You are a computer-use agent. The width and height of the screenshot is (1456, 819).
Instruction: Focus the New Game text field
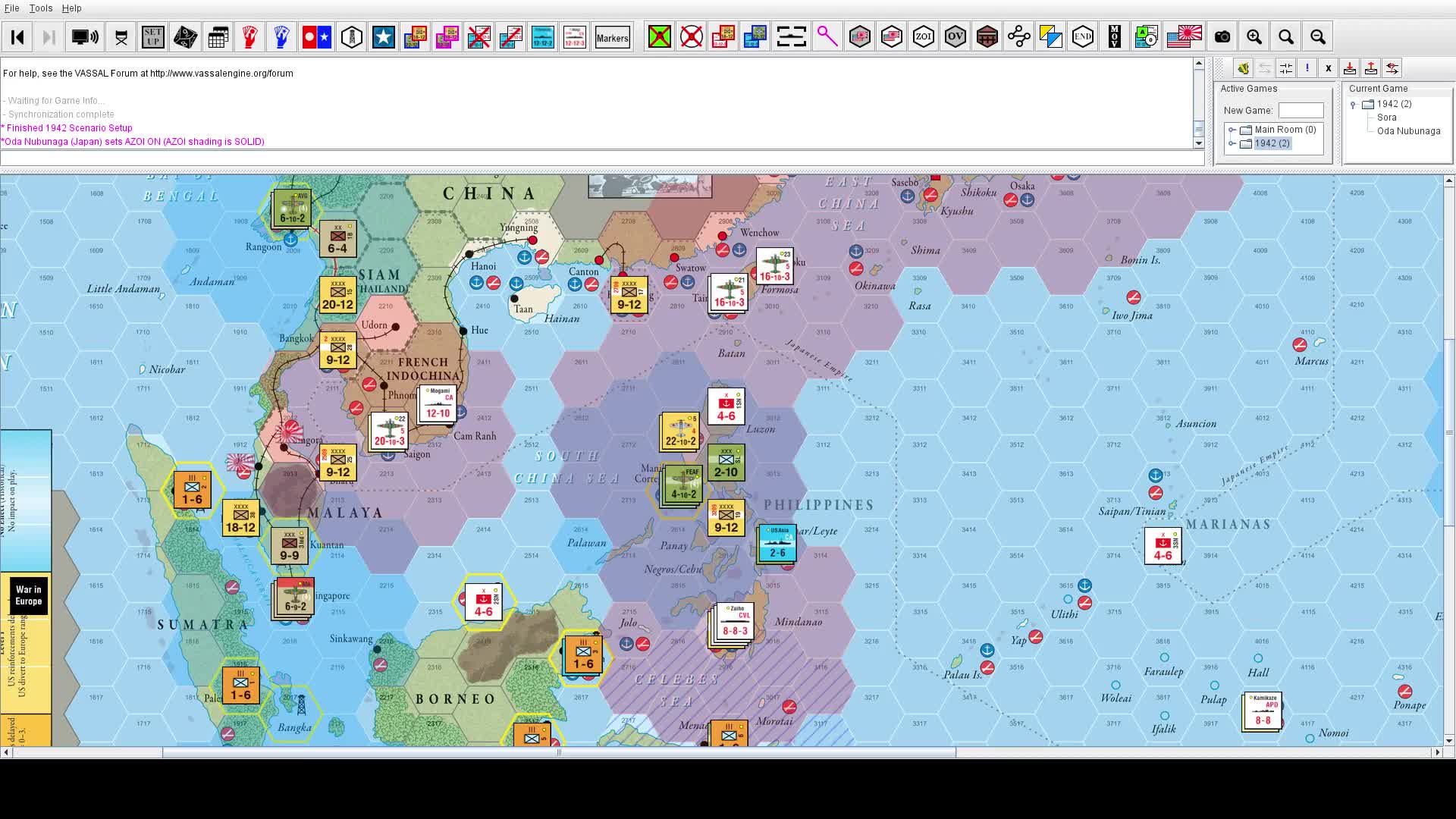1301,111
